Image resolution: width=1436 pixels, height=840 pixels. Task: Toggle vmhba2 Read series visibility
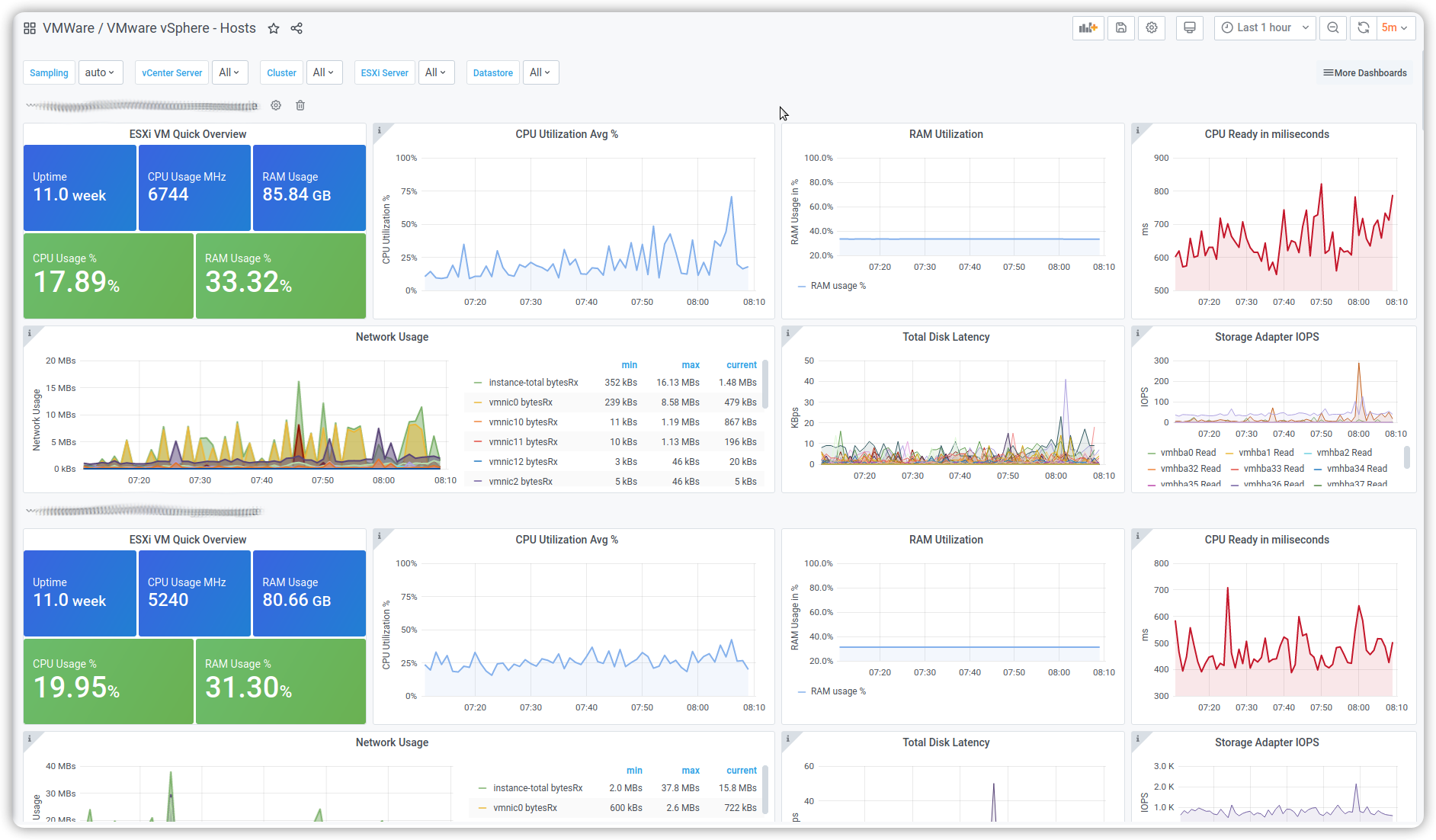(x=1344, y=453)
